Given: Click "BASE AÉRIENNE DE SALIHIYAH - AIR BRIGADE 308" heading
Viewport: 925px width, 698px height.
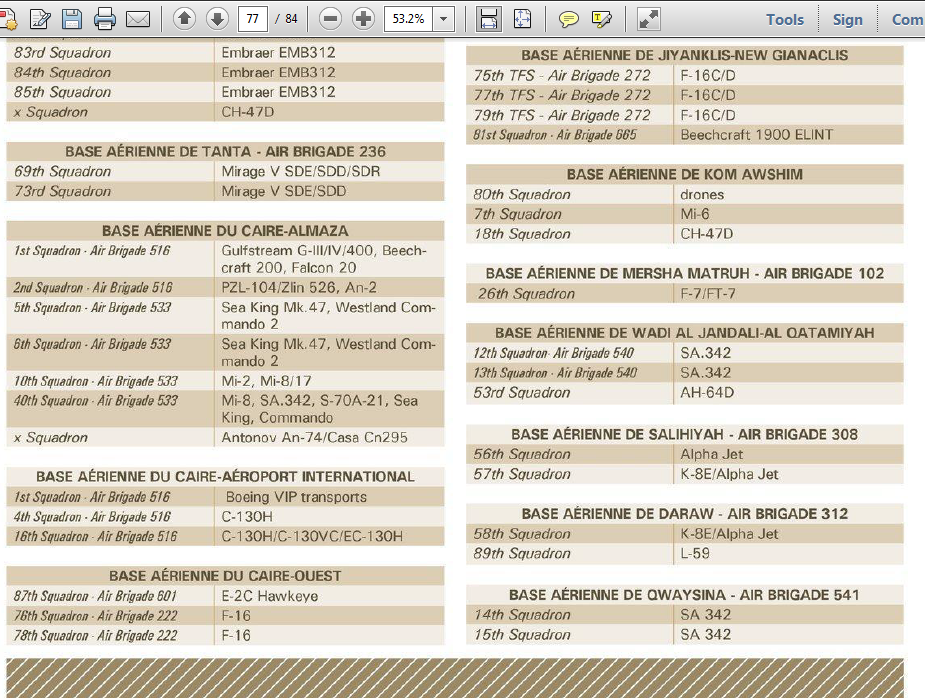Looking at the screenshot, I should [x=684, y=435].
